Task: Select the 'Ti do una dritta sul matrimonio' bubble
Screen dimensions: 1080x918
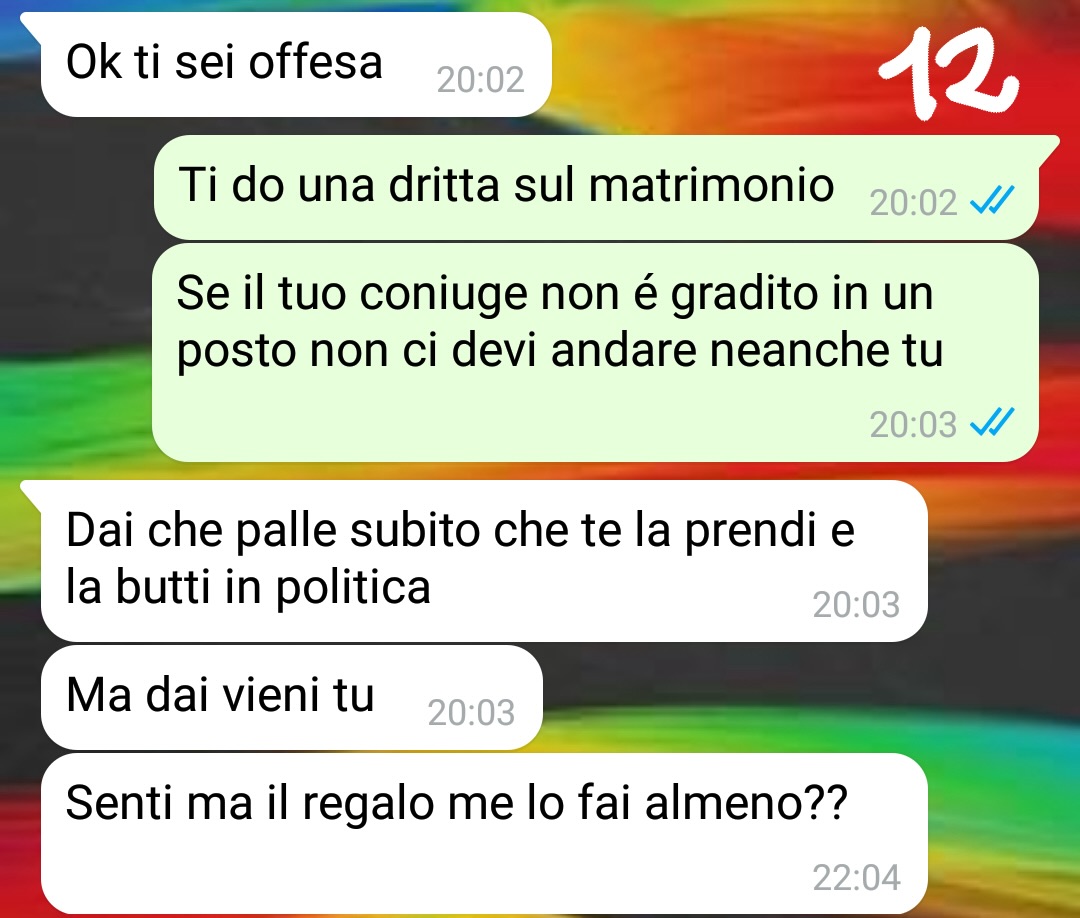Action: coord(596,188)
